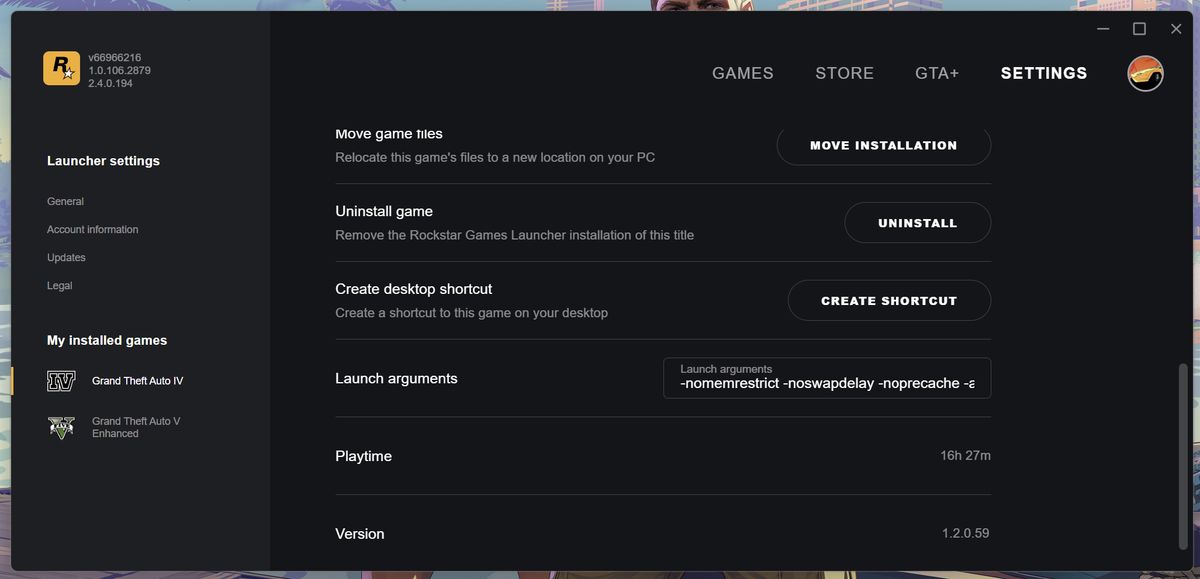Go to the GTA+ tab
Screen dimensions: 1200x579
pos(937,73)
